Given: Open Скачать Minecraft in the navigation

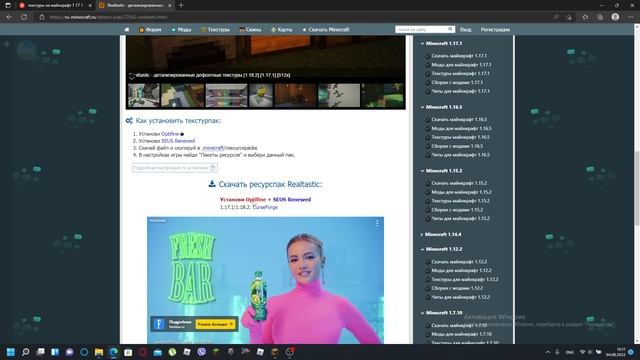Looking at the screenshot, I should 326,29.
